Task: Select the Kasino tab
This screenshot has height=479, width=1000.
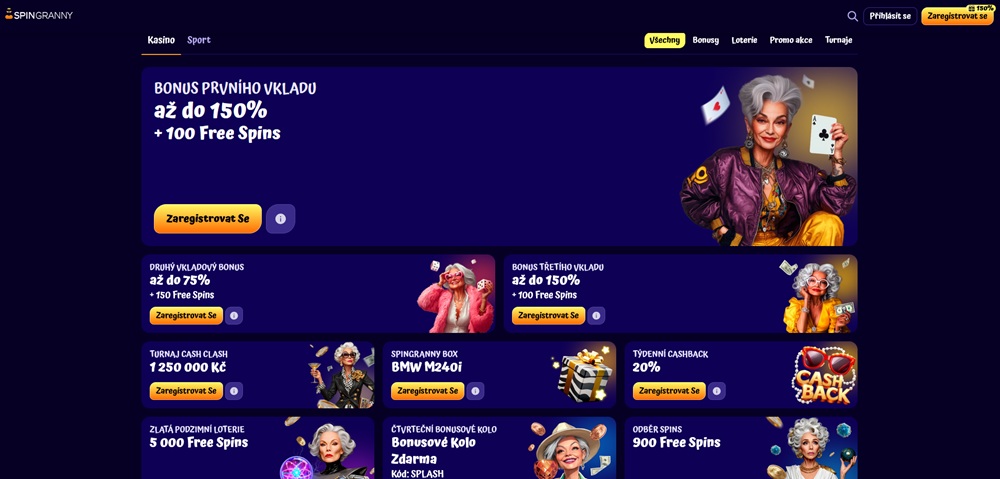Action: pyautogui.click(x=161, y=40)
